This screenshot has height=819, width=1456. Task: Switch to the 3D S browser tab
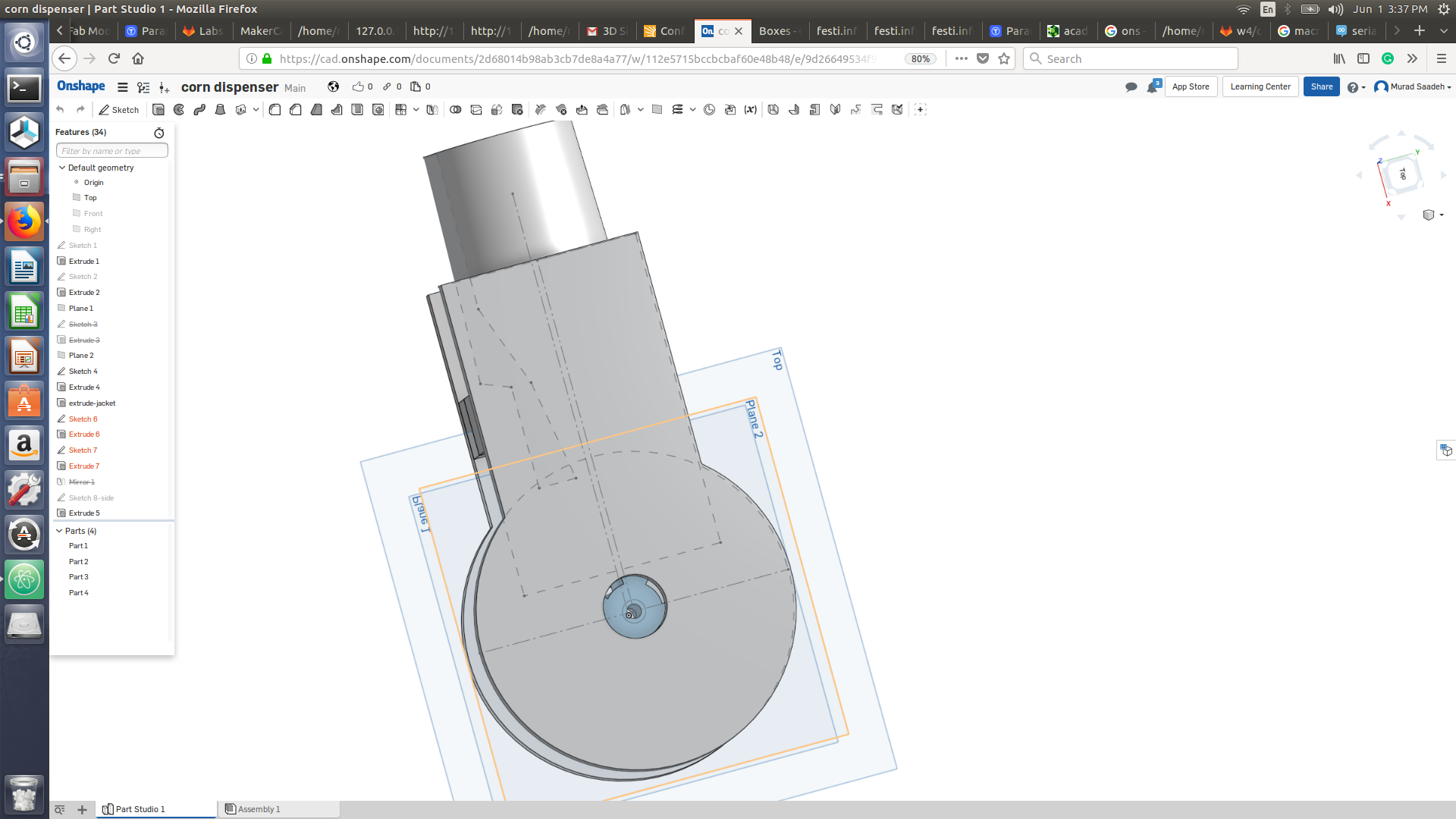click(x=607, y=31)
